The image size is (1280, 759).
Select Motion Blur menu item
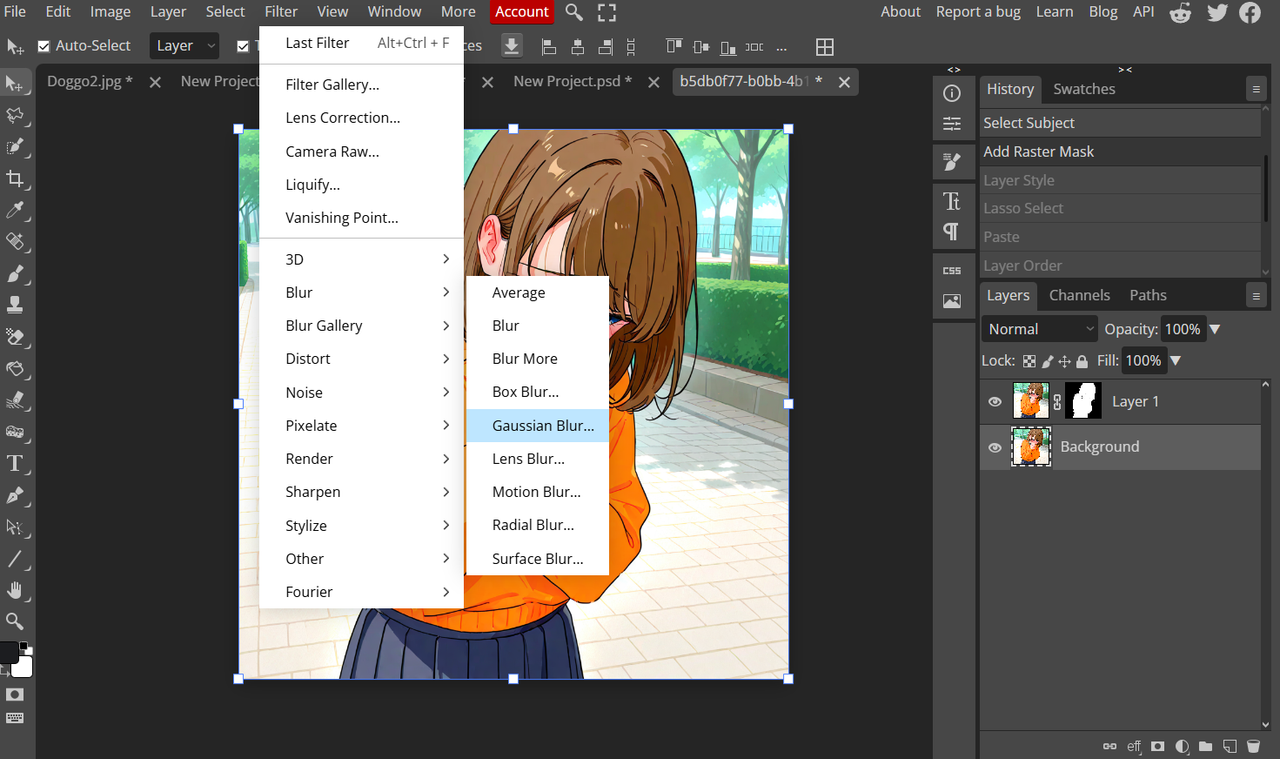537,492
